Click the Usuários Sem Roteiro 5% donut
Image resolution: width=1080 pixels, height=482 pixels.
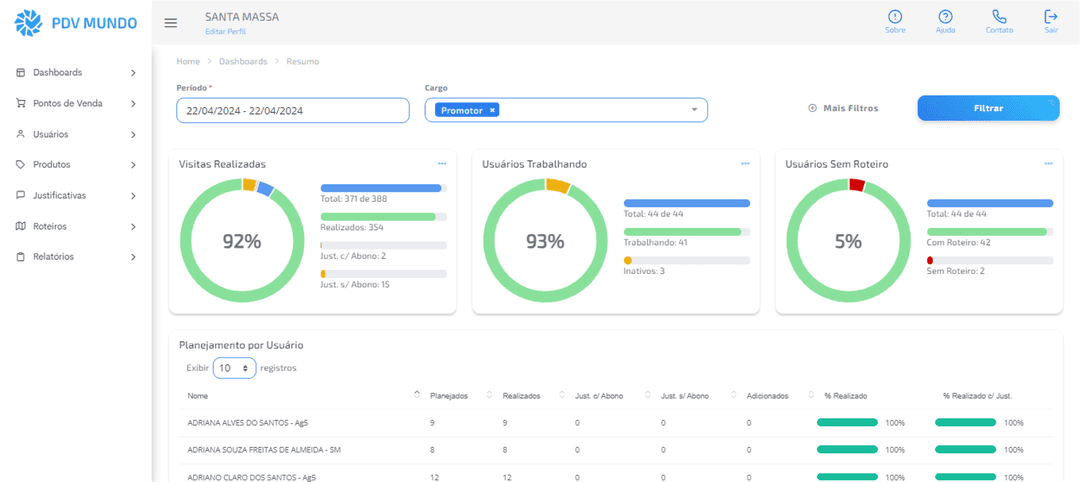click(848, 241)
